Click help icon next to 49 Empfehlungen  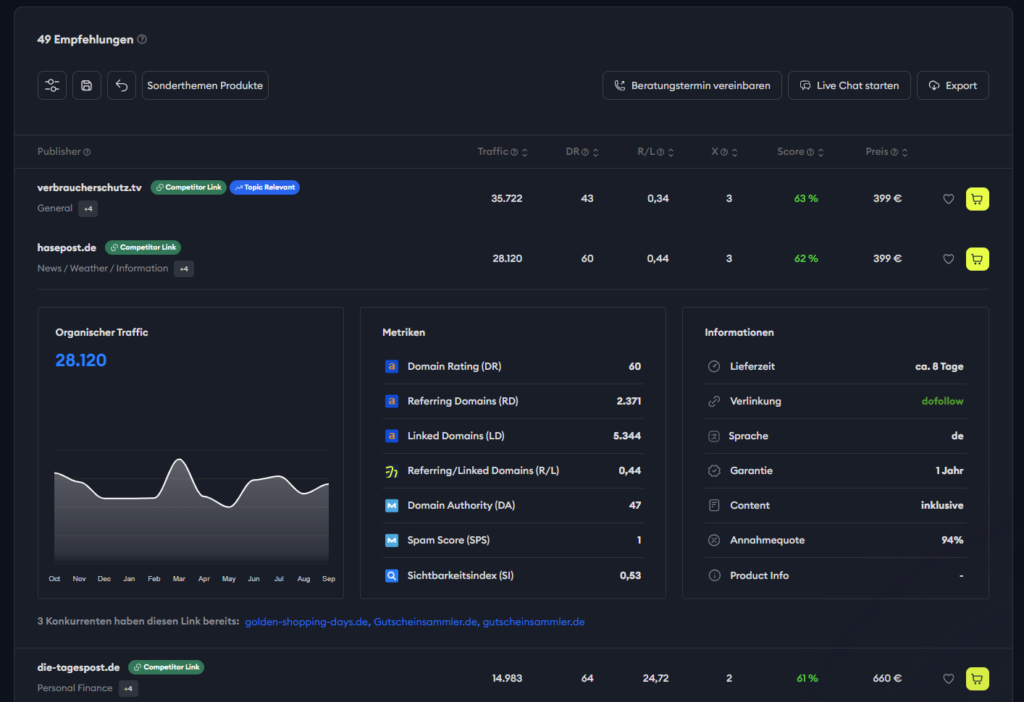click(142, 40)
